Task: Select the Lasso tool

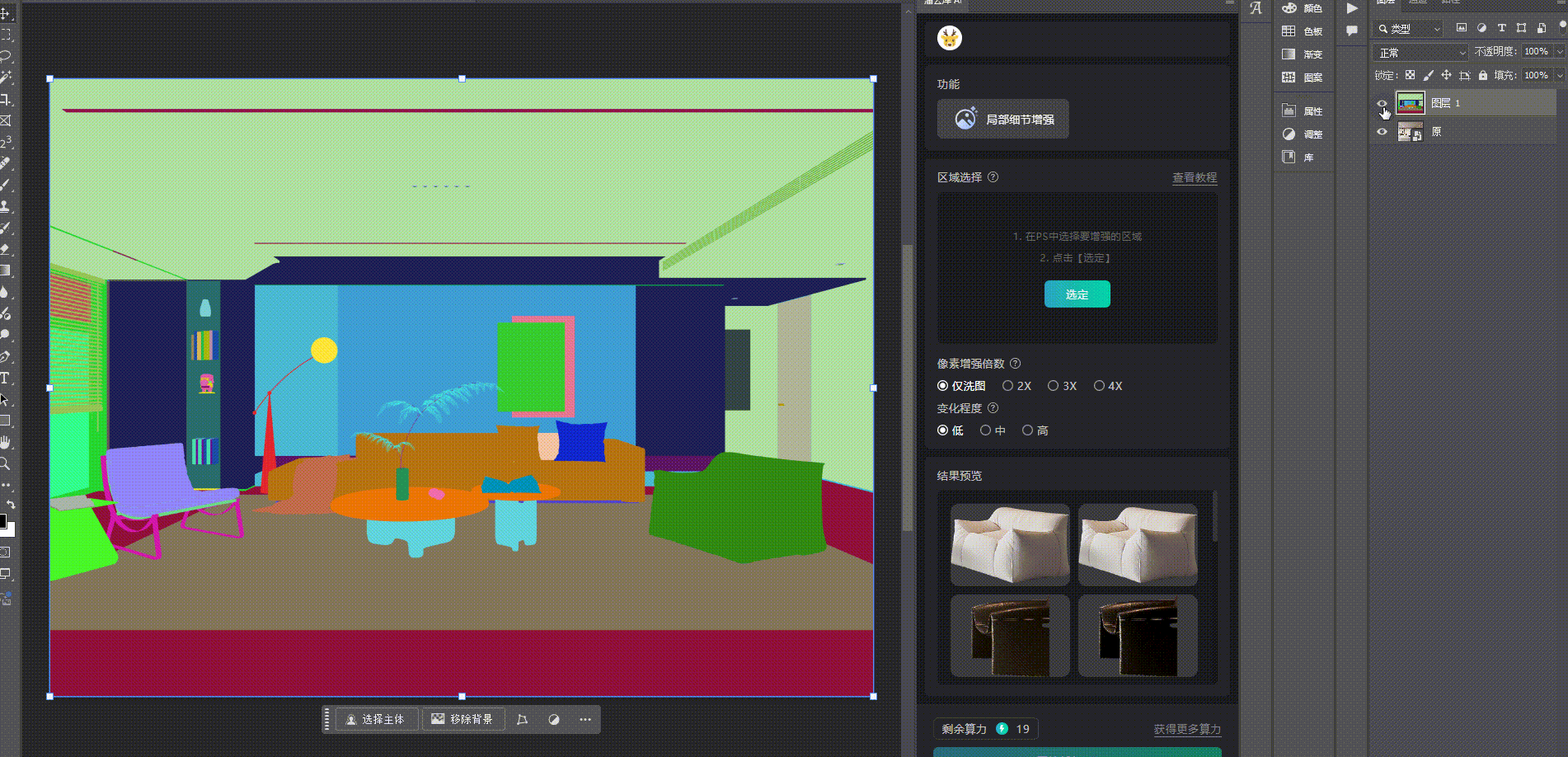Action: point(6,57)
